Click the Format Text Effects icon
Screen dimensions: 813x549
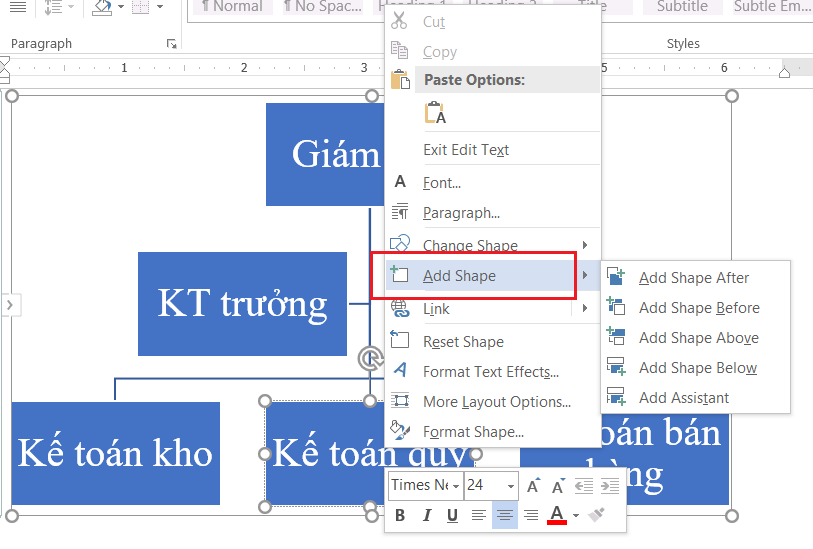tap(400, 370)
